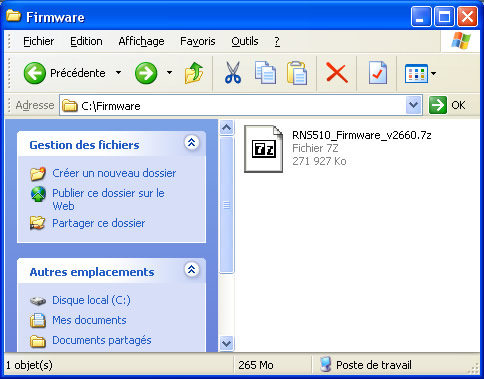
Task: Minimize the Firmware window
Action: point(421,16)
